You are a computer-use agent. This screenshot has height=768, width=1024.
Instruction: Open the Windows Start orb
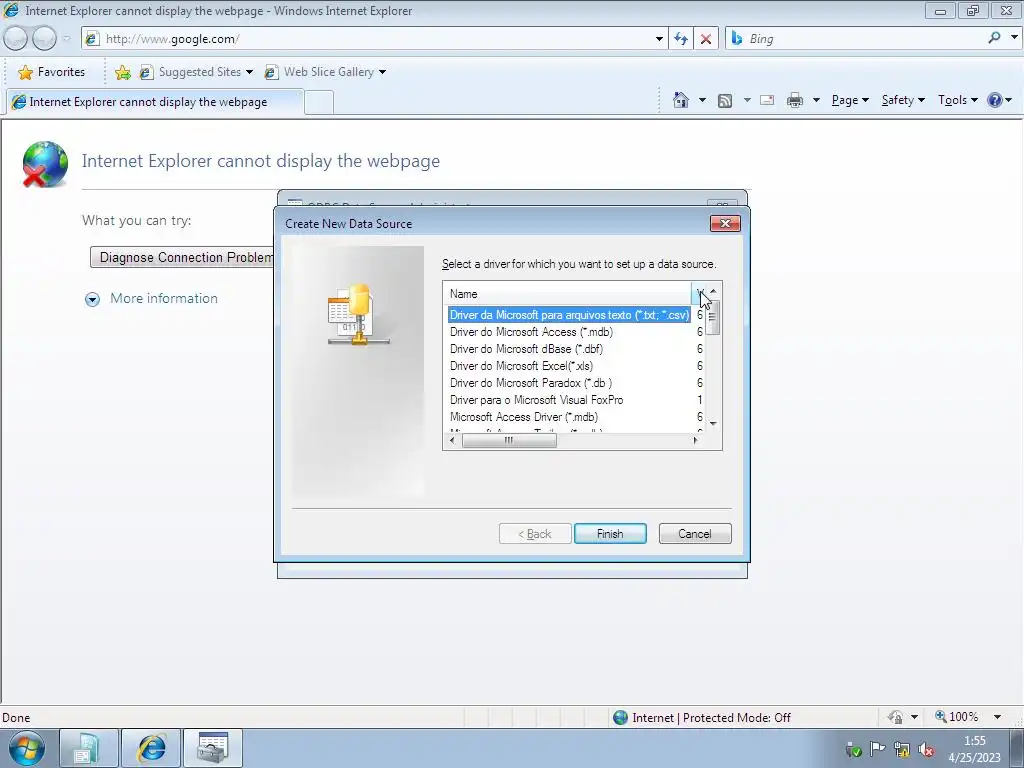click(x=27, y=748)
